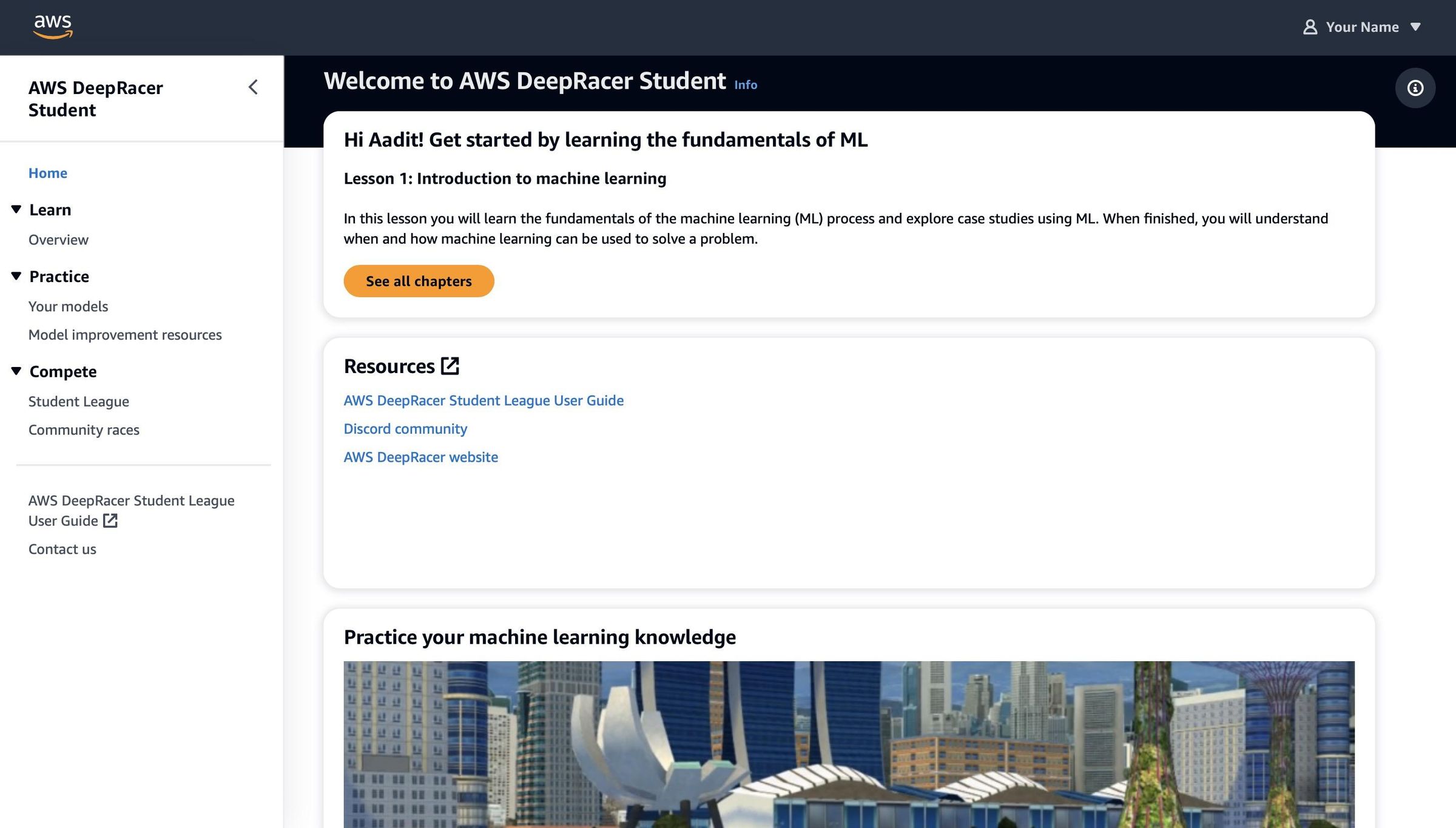Click Contact us in the sidebar
Screen dimensions: 1456x828
(62, 549)
